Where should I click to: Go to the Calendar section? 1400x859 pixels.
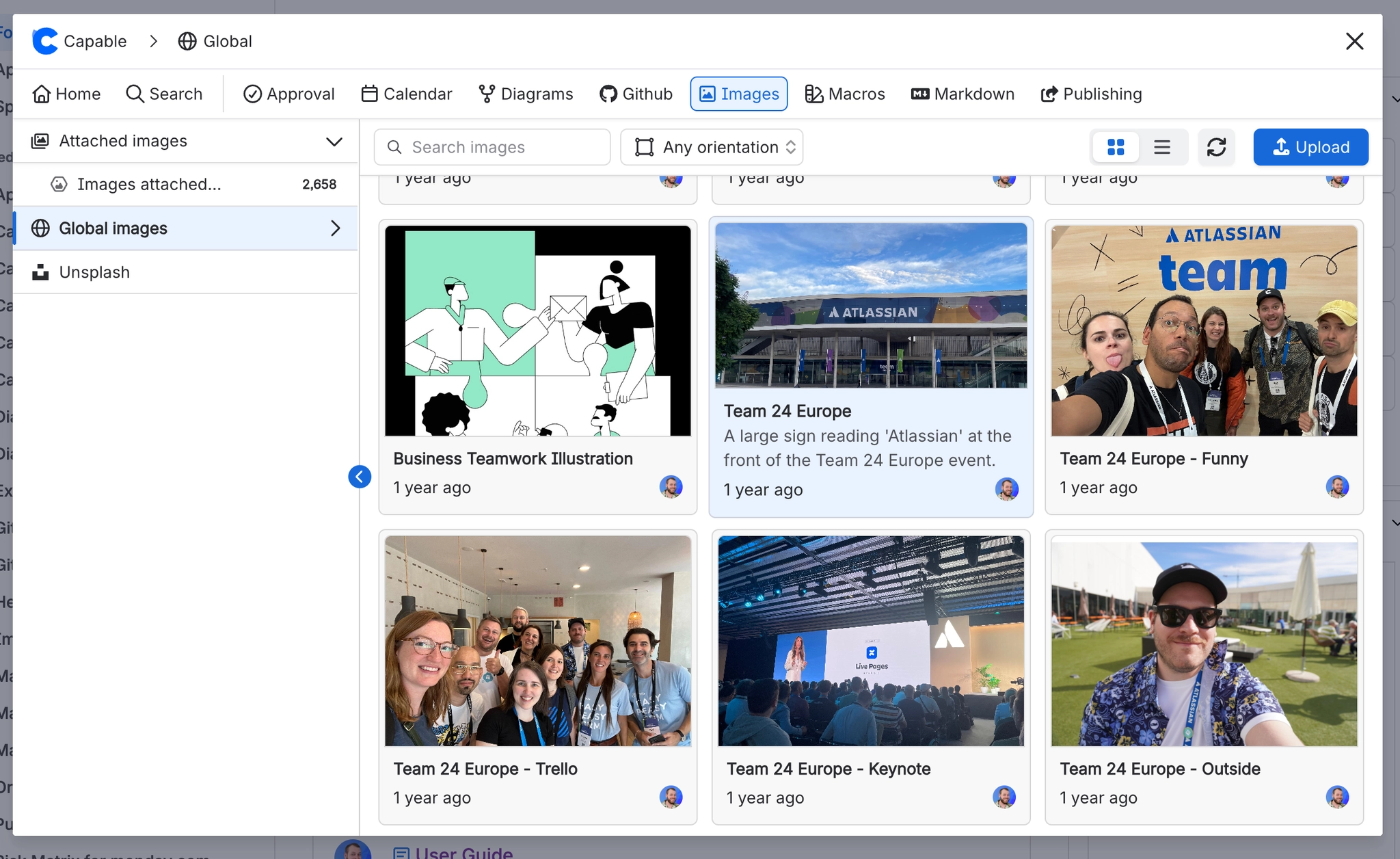pos(407,94)
